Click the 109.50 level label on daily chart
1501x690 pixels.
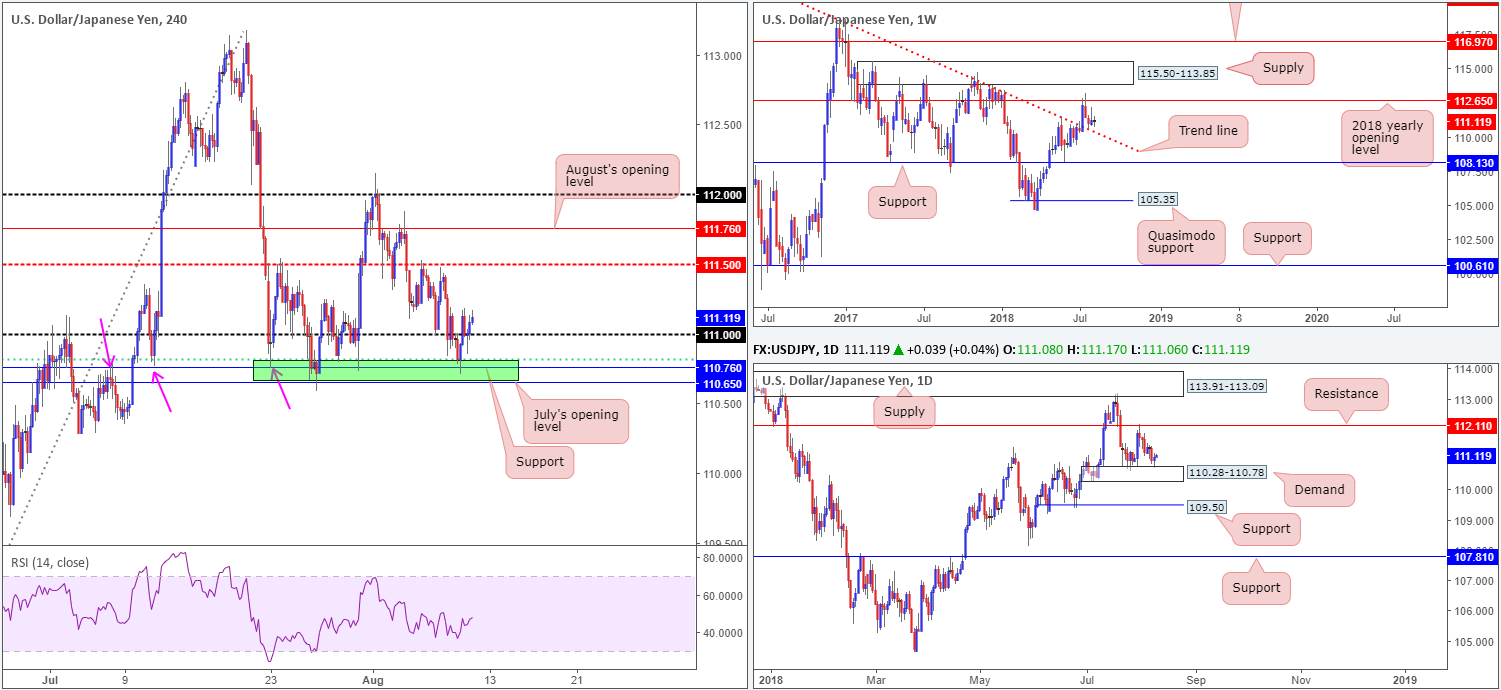tap(1205, 507)
